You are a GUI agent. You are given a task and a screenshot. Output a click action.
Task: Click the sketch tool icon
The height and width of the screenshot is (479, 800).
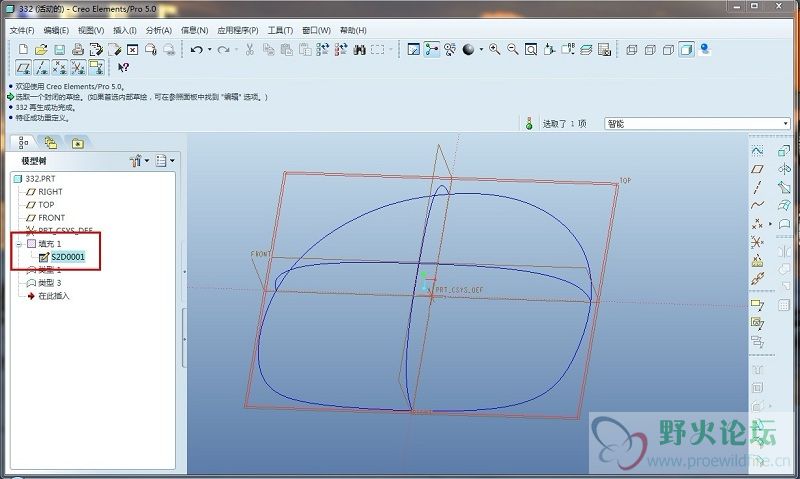click(x=757, y=150)
